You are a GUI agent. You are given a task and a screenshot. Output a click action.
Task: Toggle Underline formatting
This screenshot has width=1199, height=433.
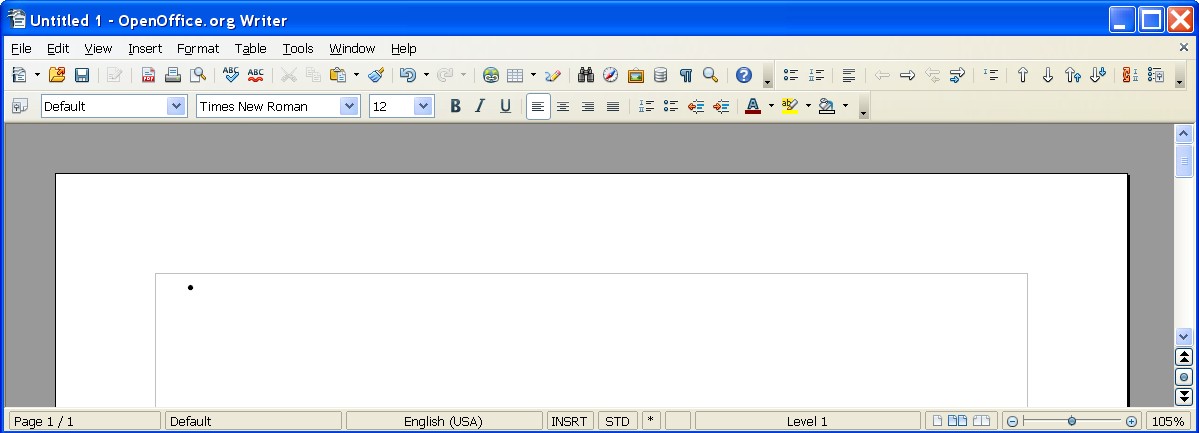[505, 106]
